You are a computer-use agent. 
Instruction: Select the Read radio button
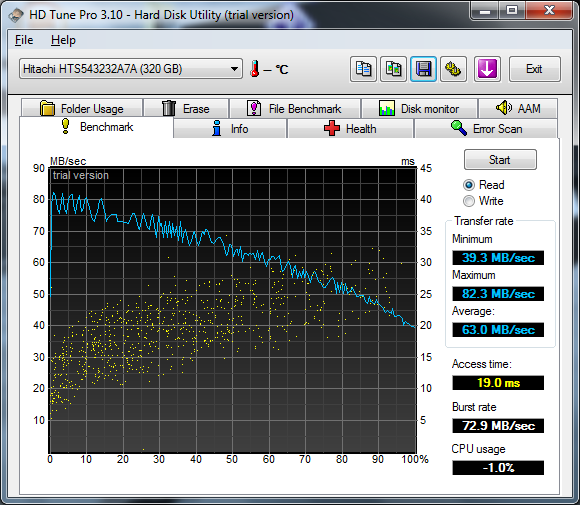pos(469,185)
